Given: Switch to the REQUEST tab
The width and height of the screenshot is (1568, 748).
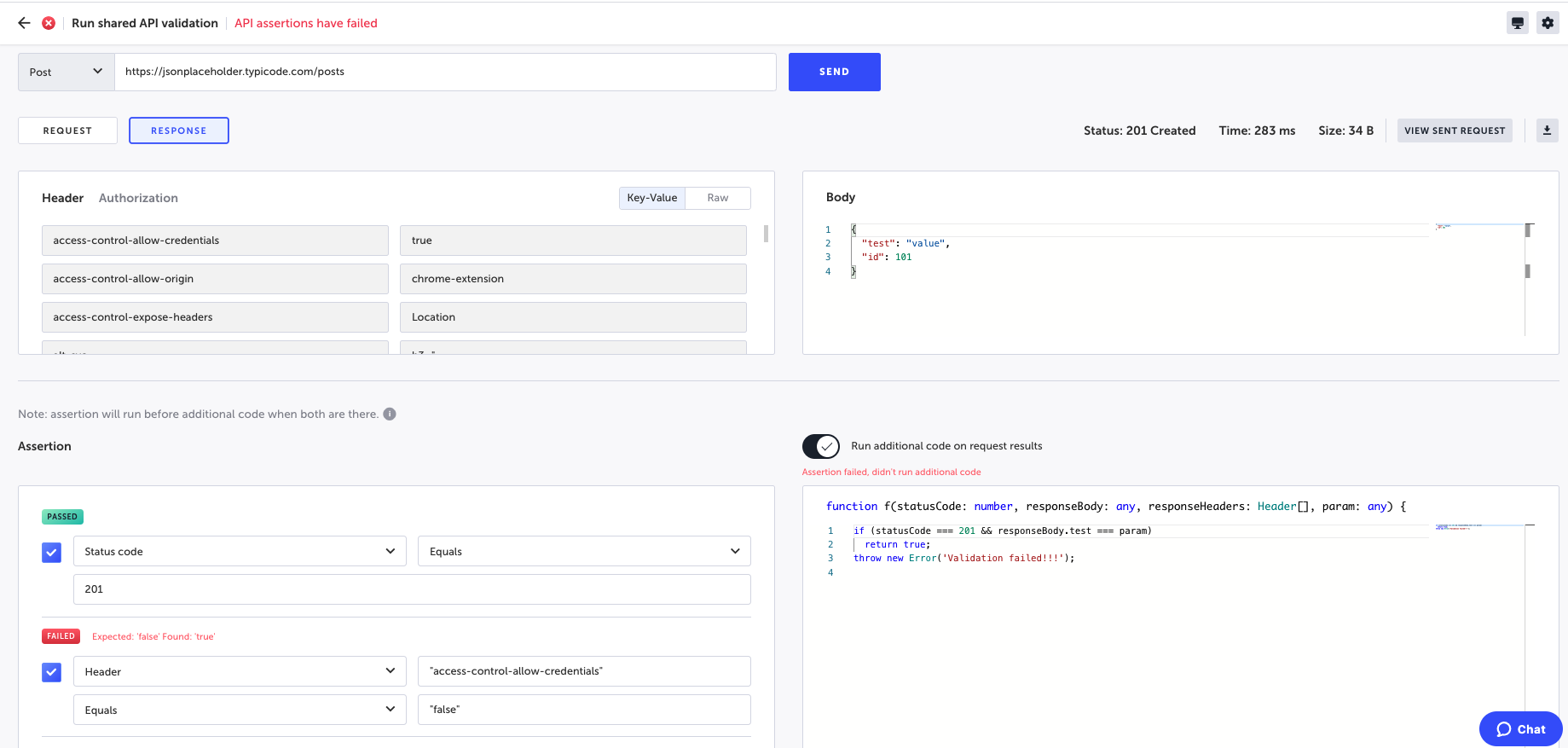Looking at the screenshot, I should (x=67, y=130).
